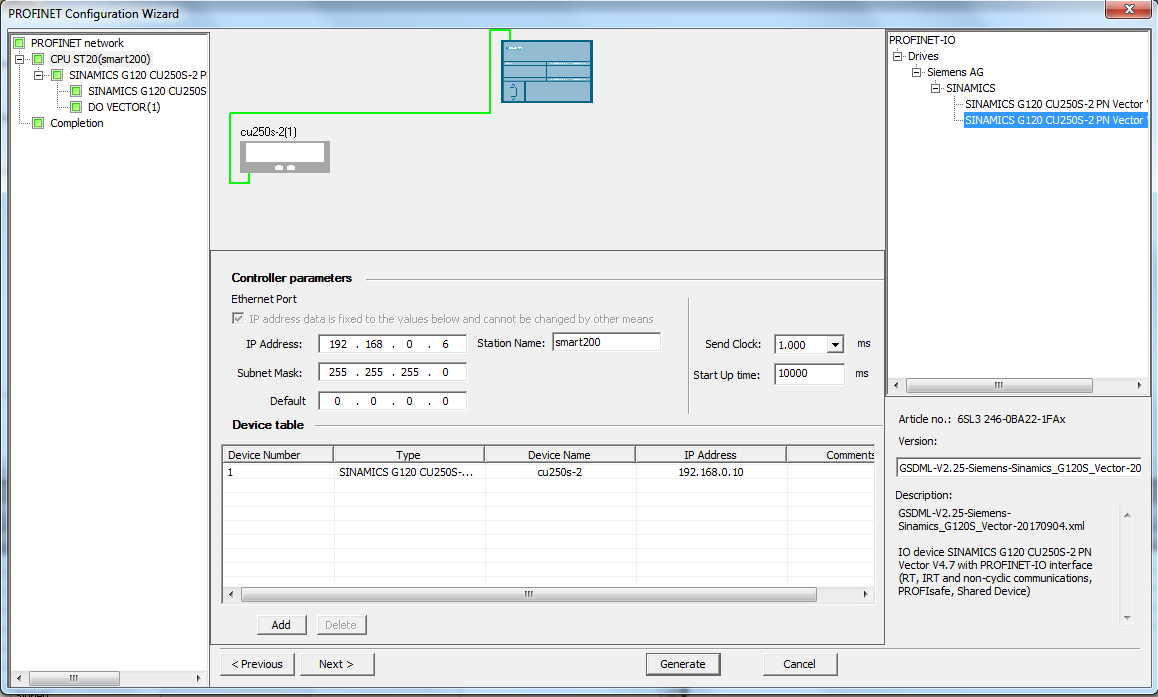
Task: Click the Start Up time field
Action: pos(809,374)
